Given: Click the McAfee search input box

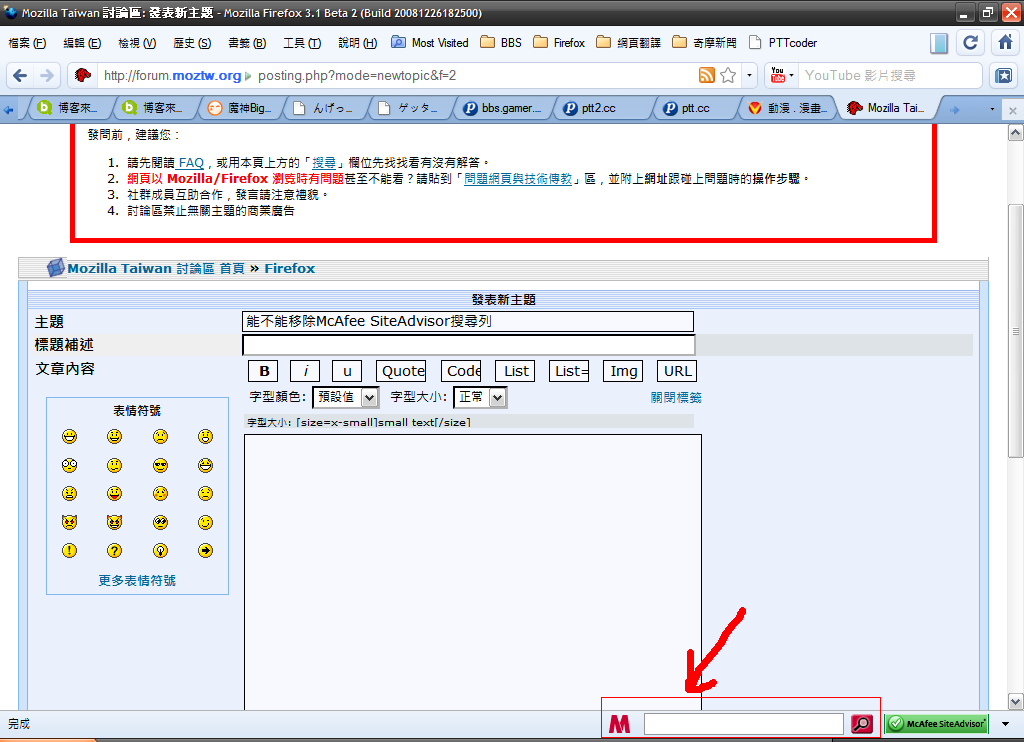Looking at the screenshot, I should (x=744, y=724).
